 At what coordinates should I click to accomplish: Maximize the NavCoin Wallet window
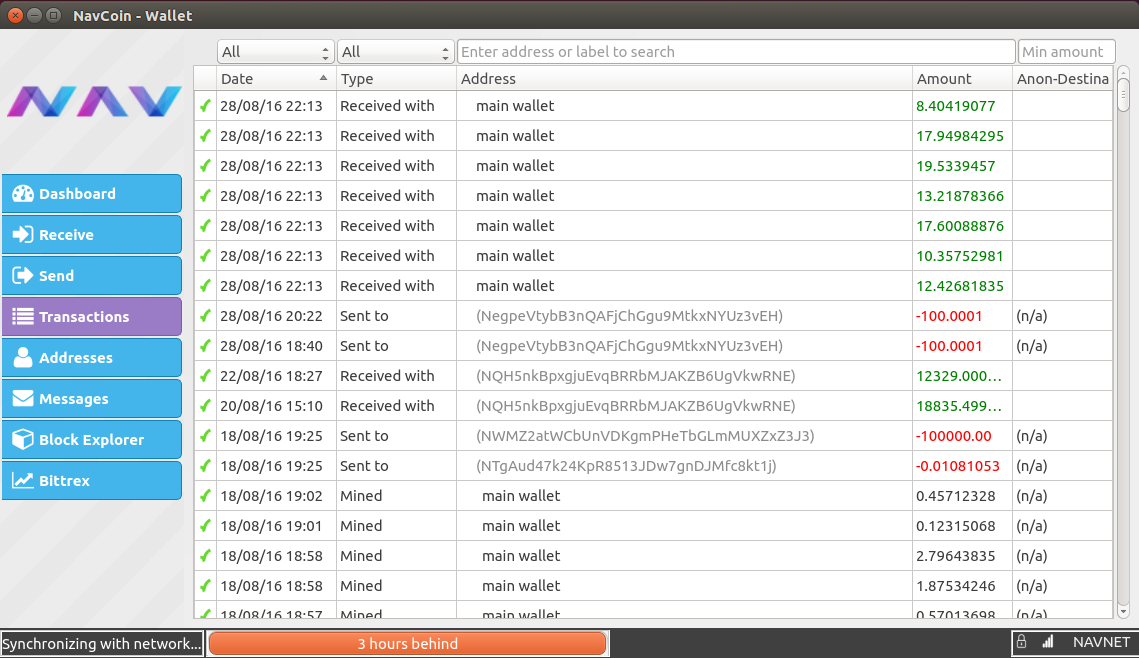pos(53,15)
